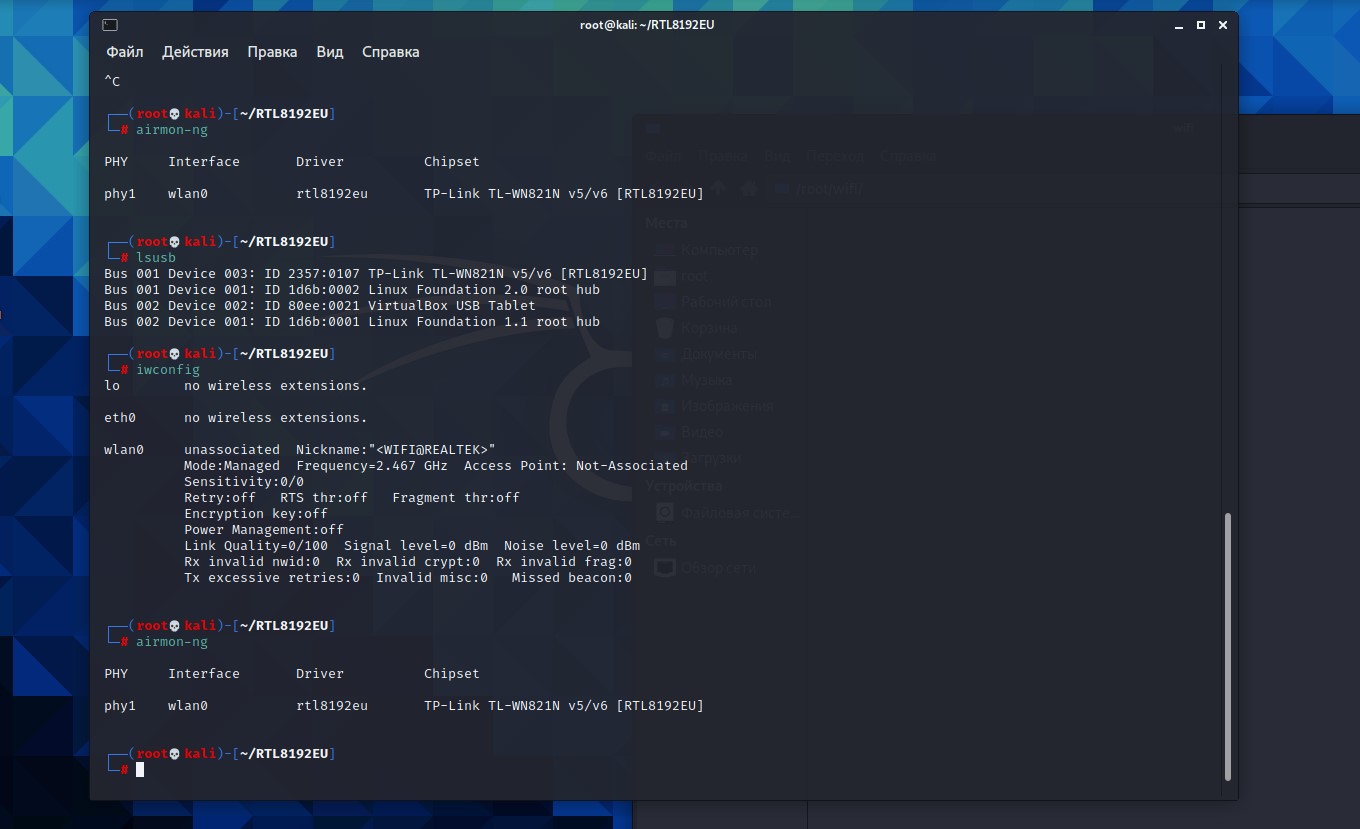Click the "ID 2357:0107" lsusb line
The height and width of the screenshot is (829, 1360).
(376, 274)
